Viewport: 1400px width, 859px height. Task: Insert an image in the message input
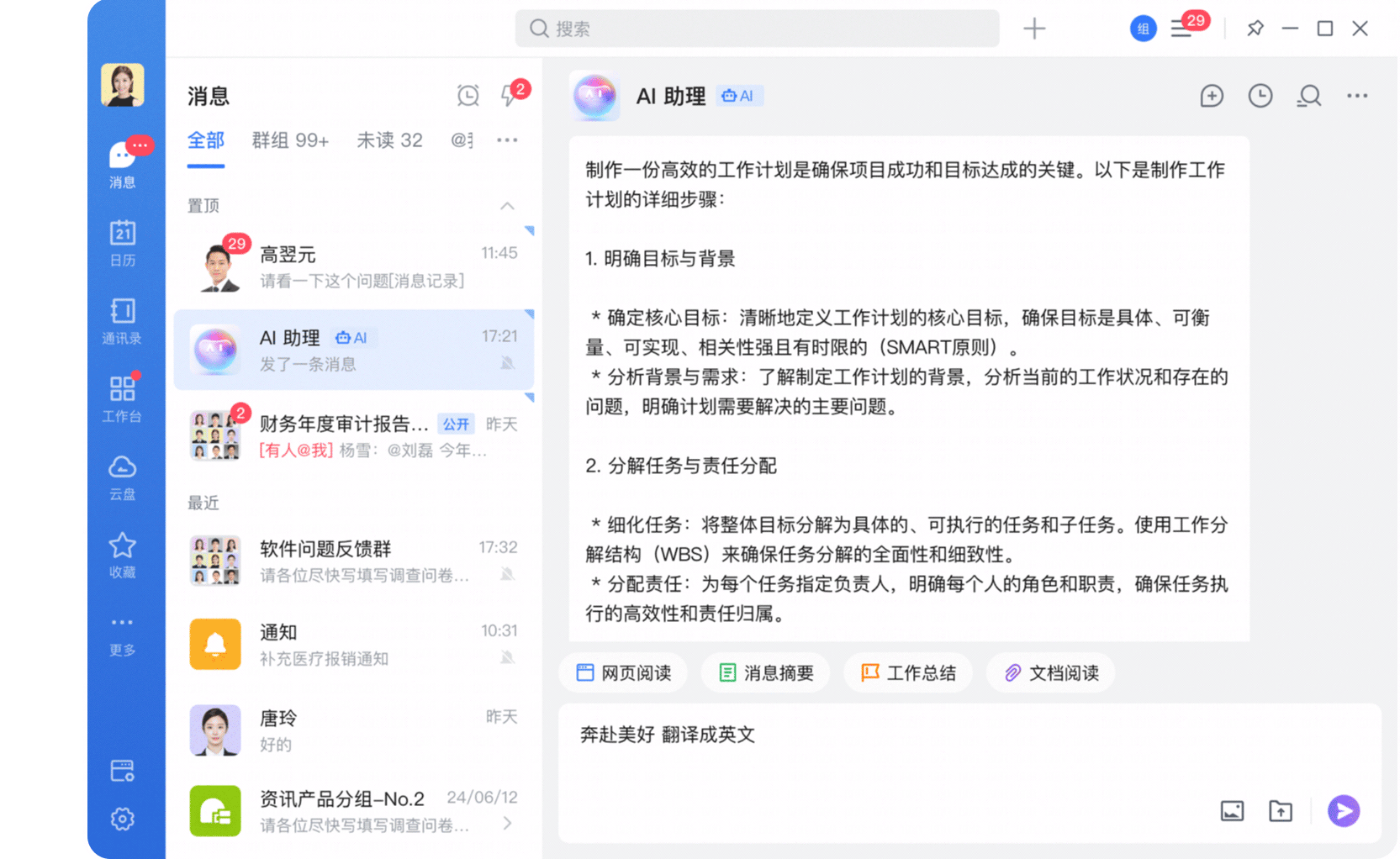click(1232, 811)
